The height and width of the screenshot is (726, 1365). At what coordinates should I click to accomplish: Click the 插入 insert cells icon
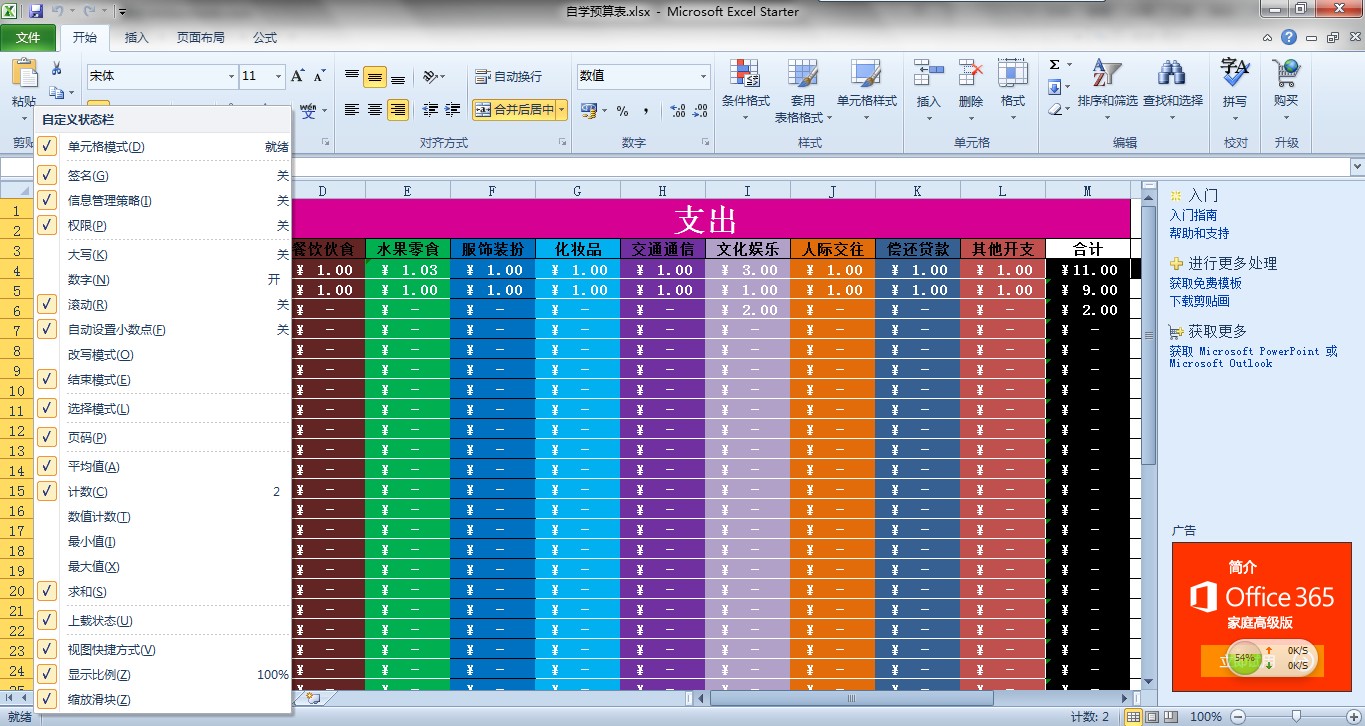[928, 75]
